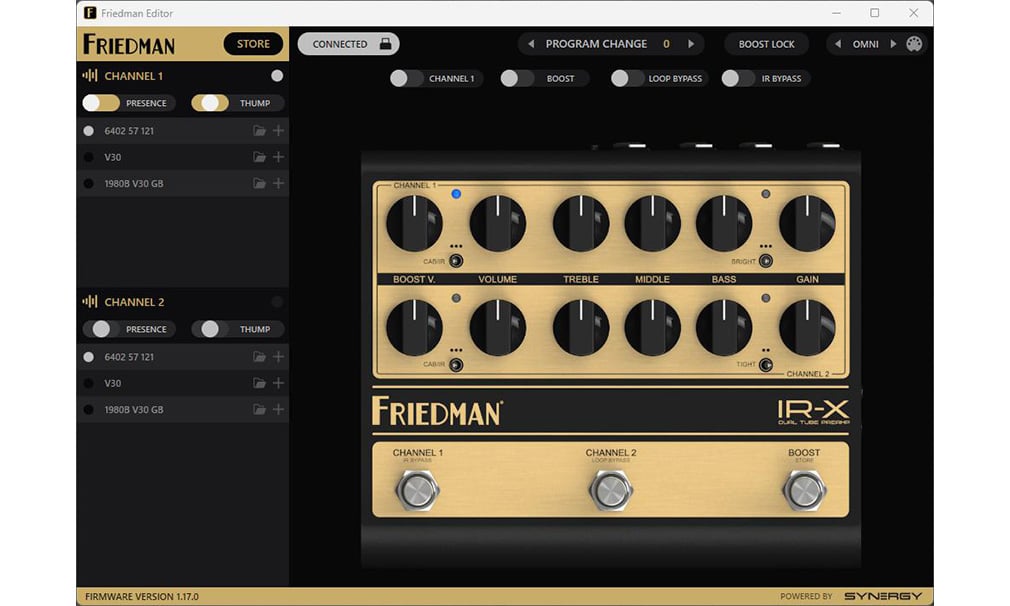Click the lock icon on CONNECTED button
1010x606 pixels.
385,44
